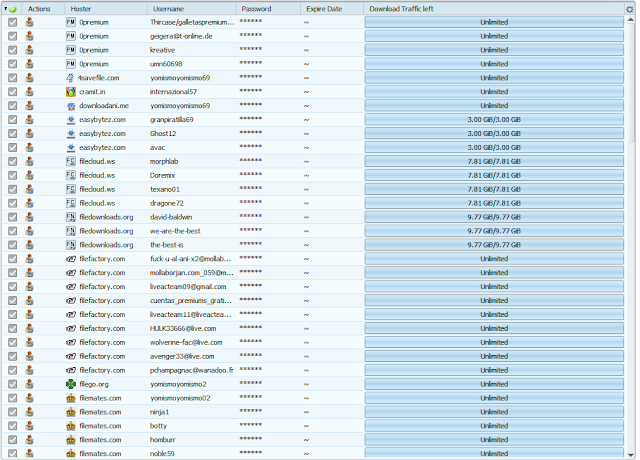Toggle checkbox for yomismoyomismo69 on 4savefile.com
The width and height of the screenshot is (640, 460).
13,78
